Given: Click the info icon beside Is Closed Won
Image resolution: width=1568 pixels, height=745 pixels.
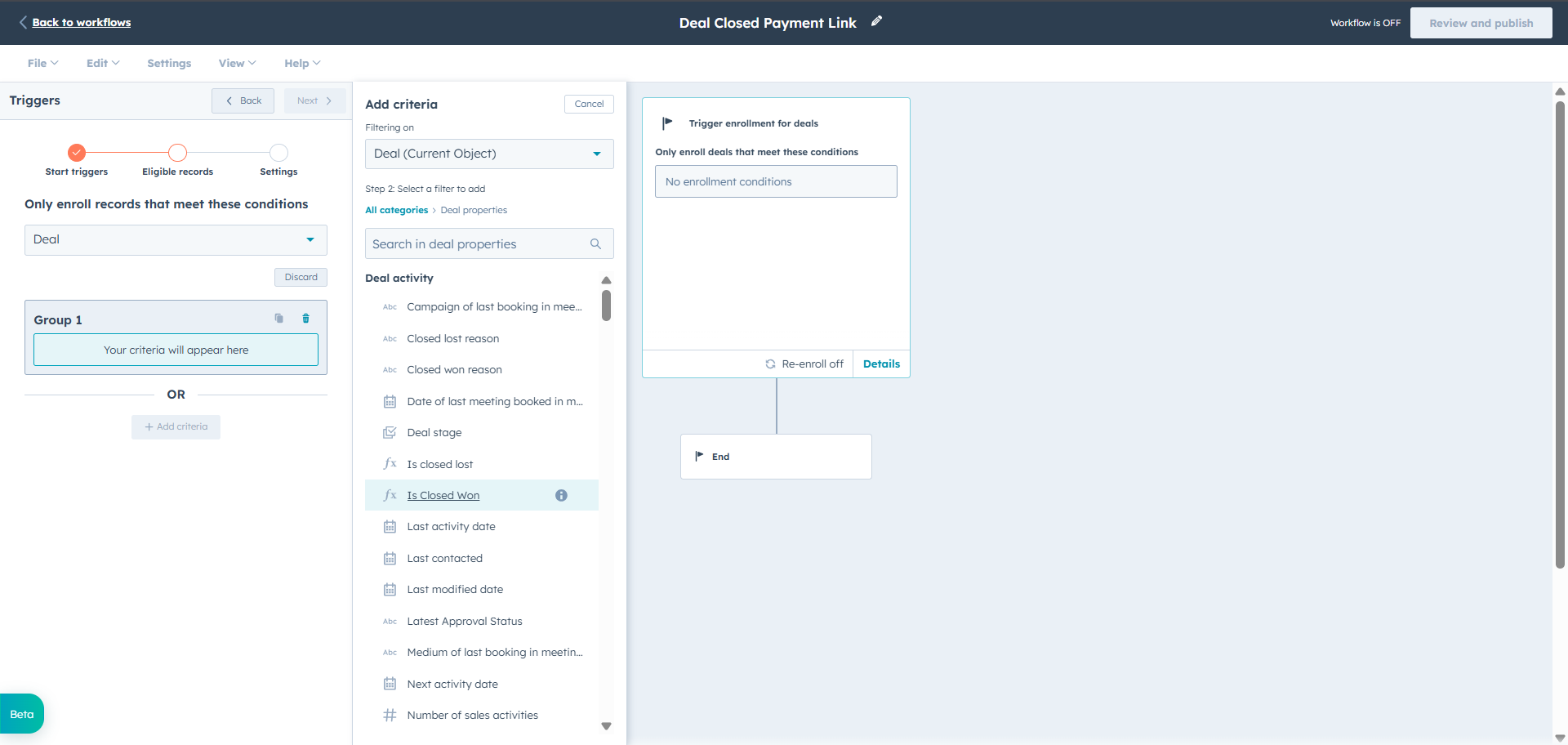Looking at the screenshot, I should coord(561,495).
